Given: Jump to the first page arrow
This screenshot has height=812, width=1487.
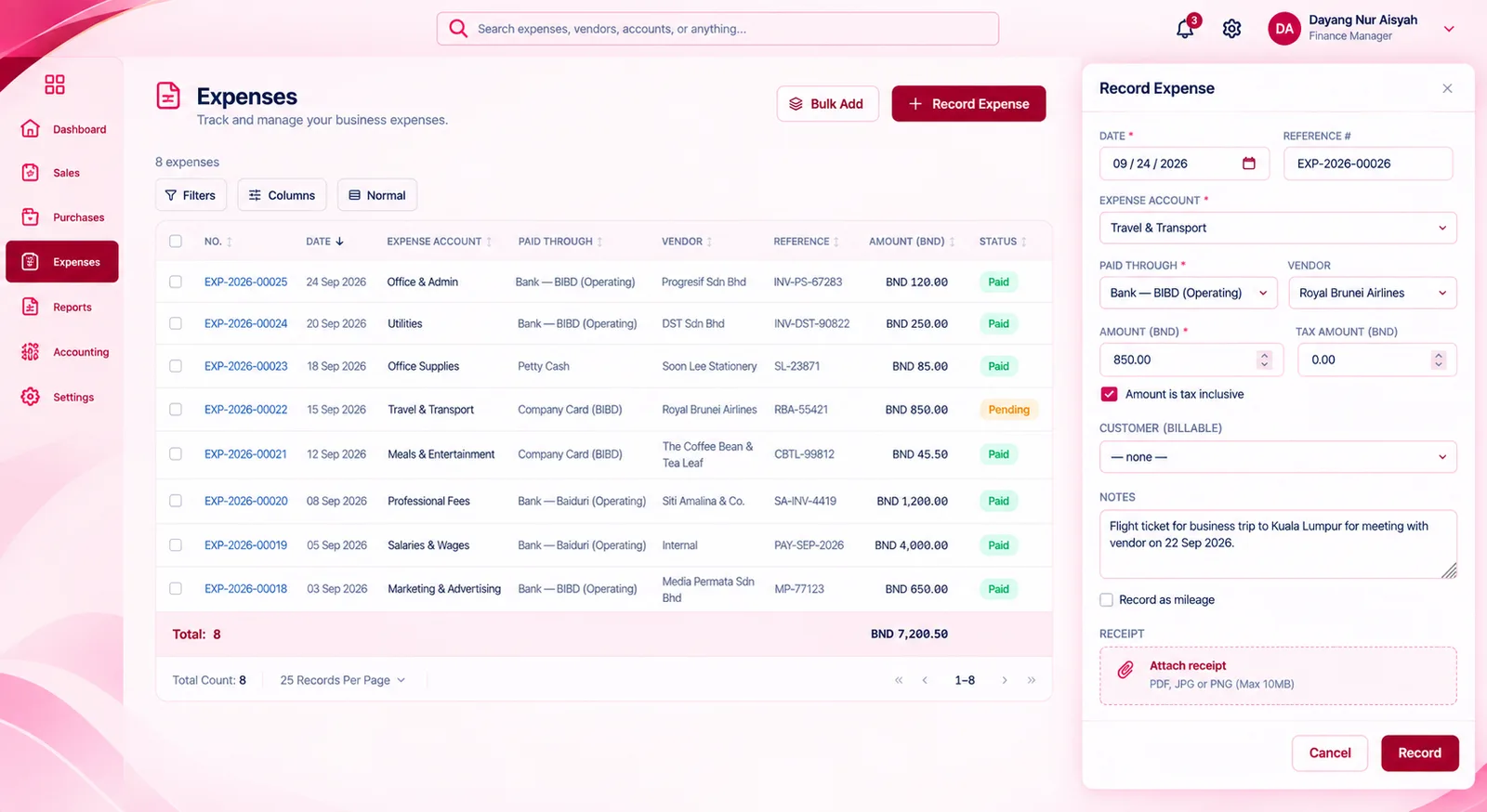Looking at the screenshot, I should [x=899, y=680].
